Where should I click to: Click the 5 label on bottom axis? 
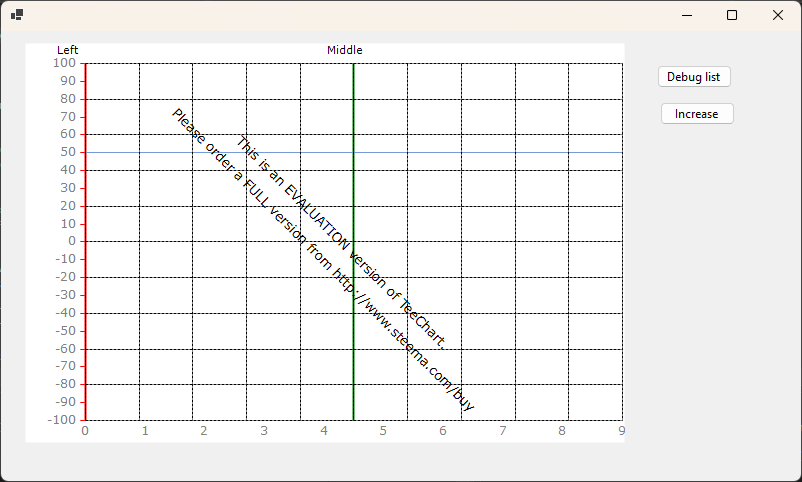(x=383, y=431)
